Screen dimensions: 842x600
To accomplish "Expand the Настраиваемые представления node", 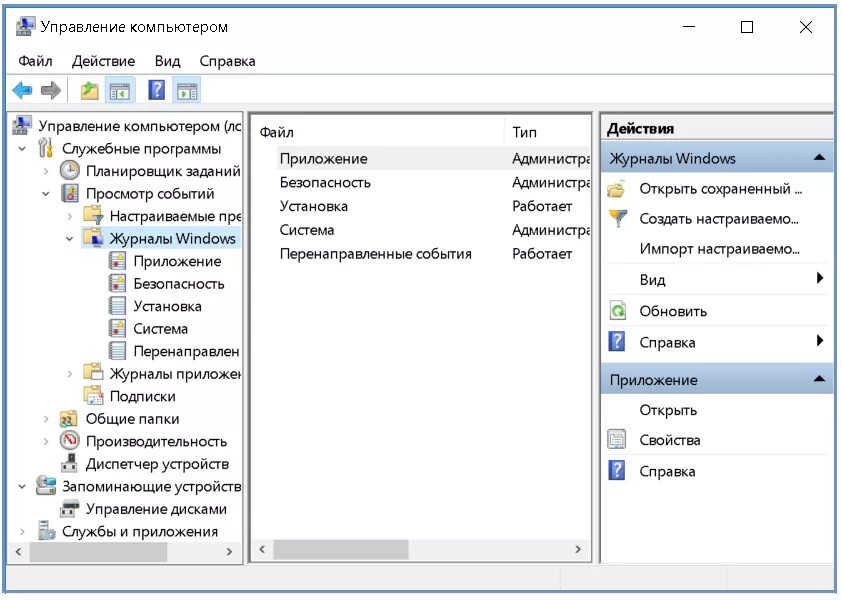I will click(x=70, y=216).
